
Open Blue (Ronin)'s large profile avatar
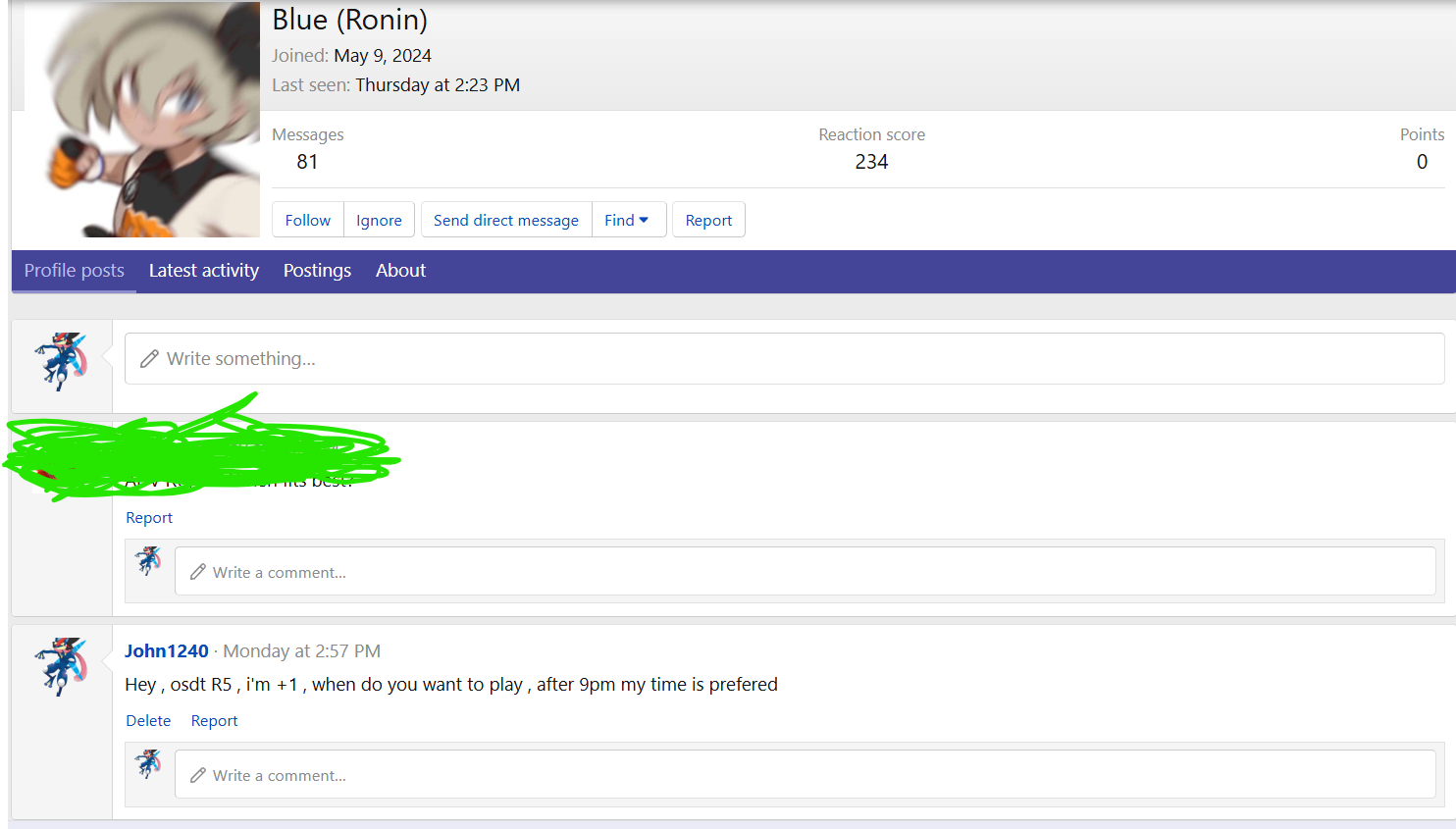[142, 119]
